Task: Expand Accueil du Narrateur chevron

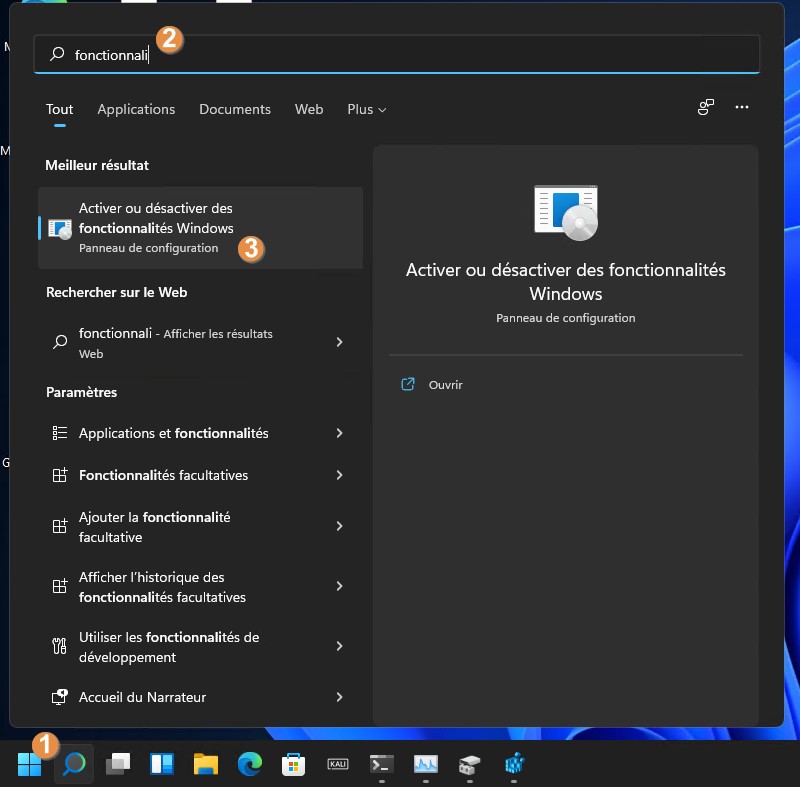Action: (x=340, y=697)
